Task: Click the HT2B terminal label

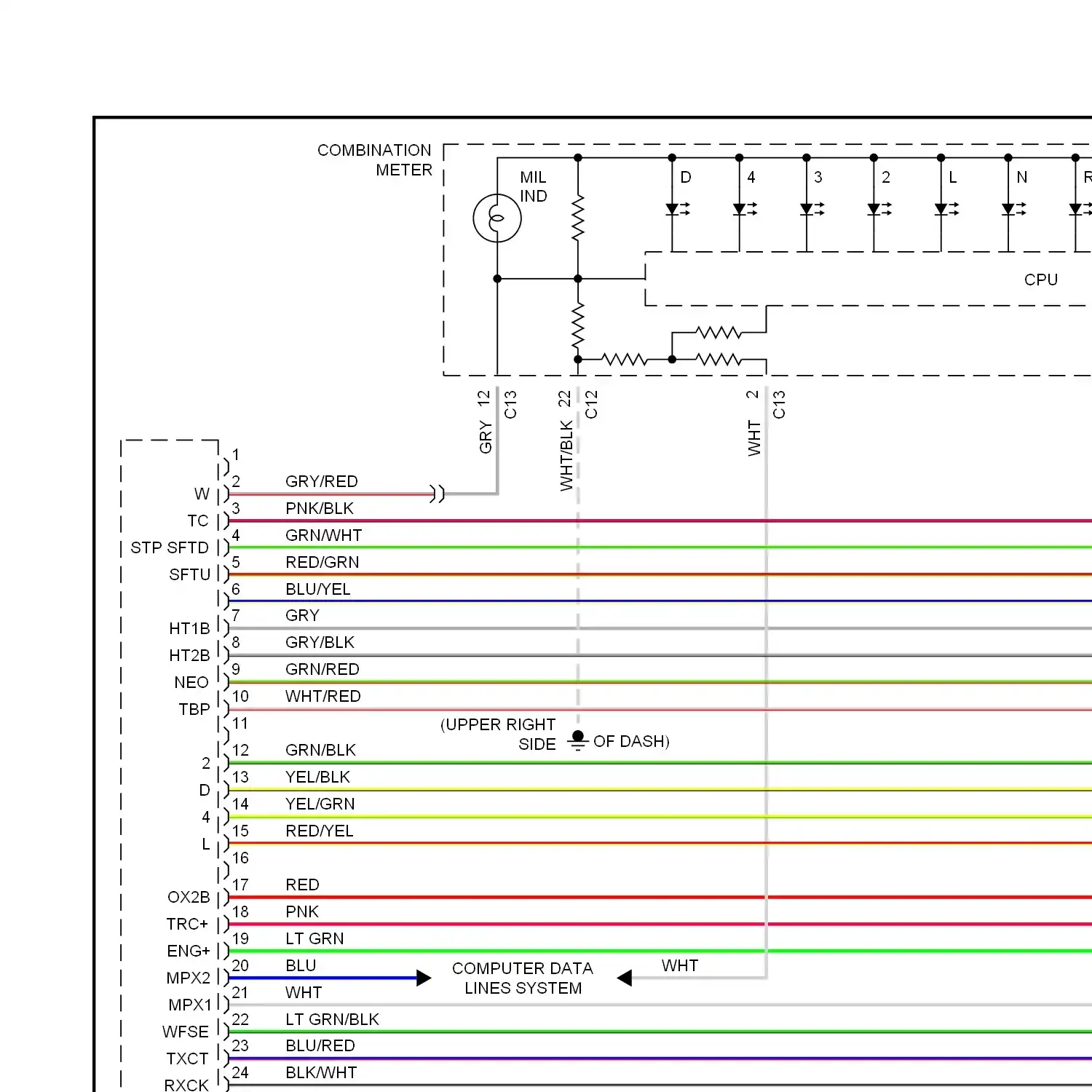Action: coord(189,655)
